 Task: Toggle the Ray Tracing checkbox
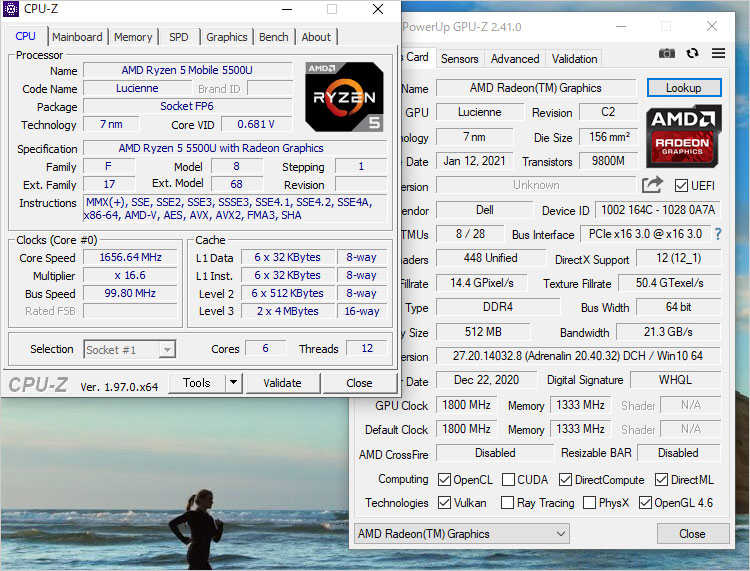click(507, 503)
